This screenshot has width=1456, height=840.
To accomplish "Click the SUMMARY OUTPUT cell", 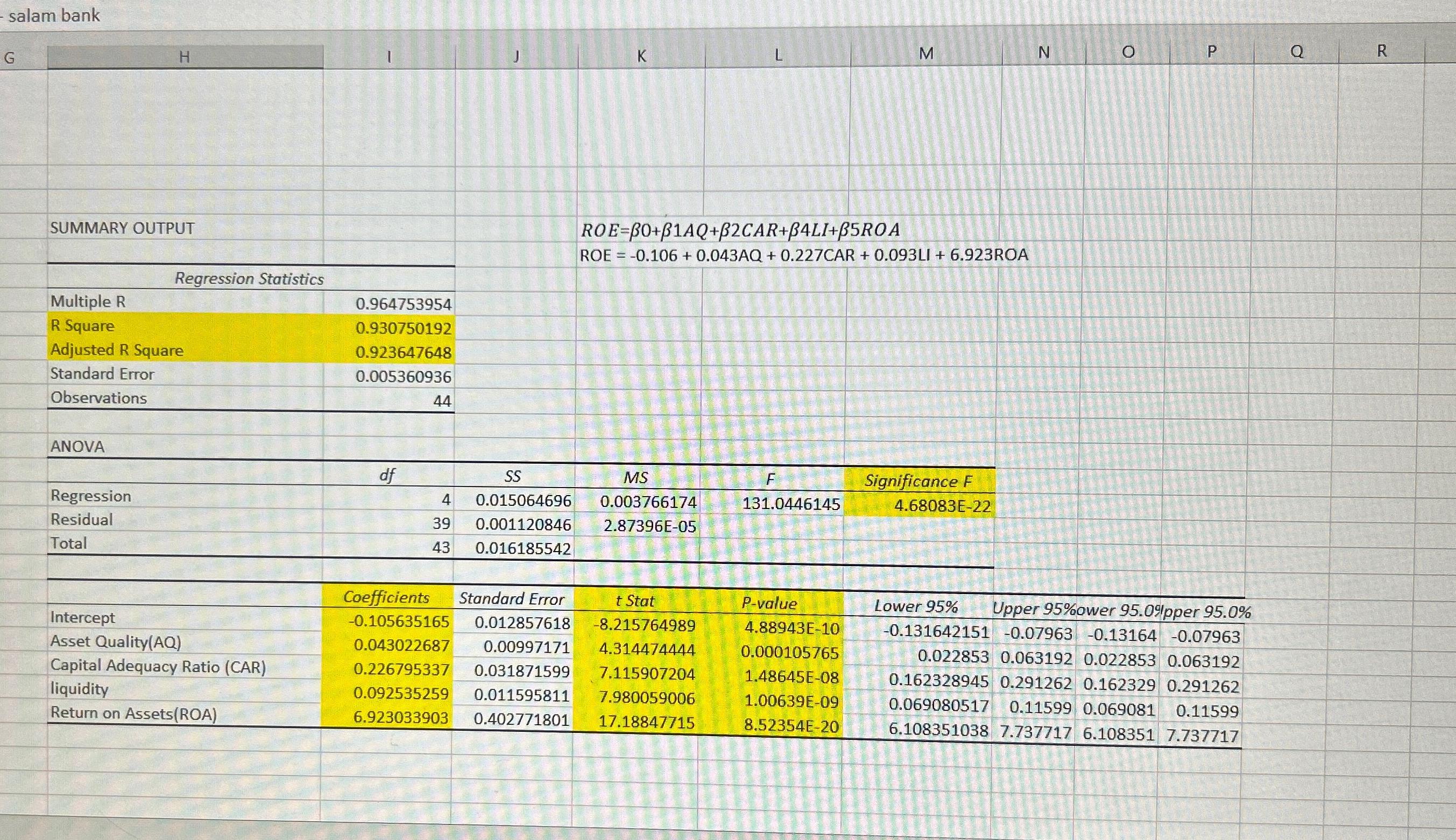I will [x=121, y=227].
